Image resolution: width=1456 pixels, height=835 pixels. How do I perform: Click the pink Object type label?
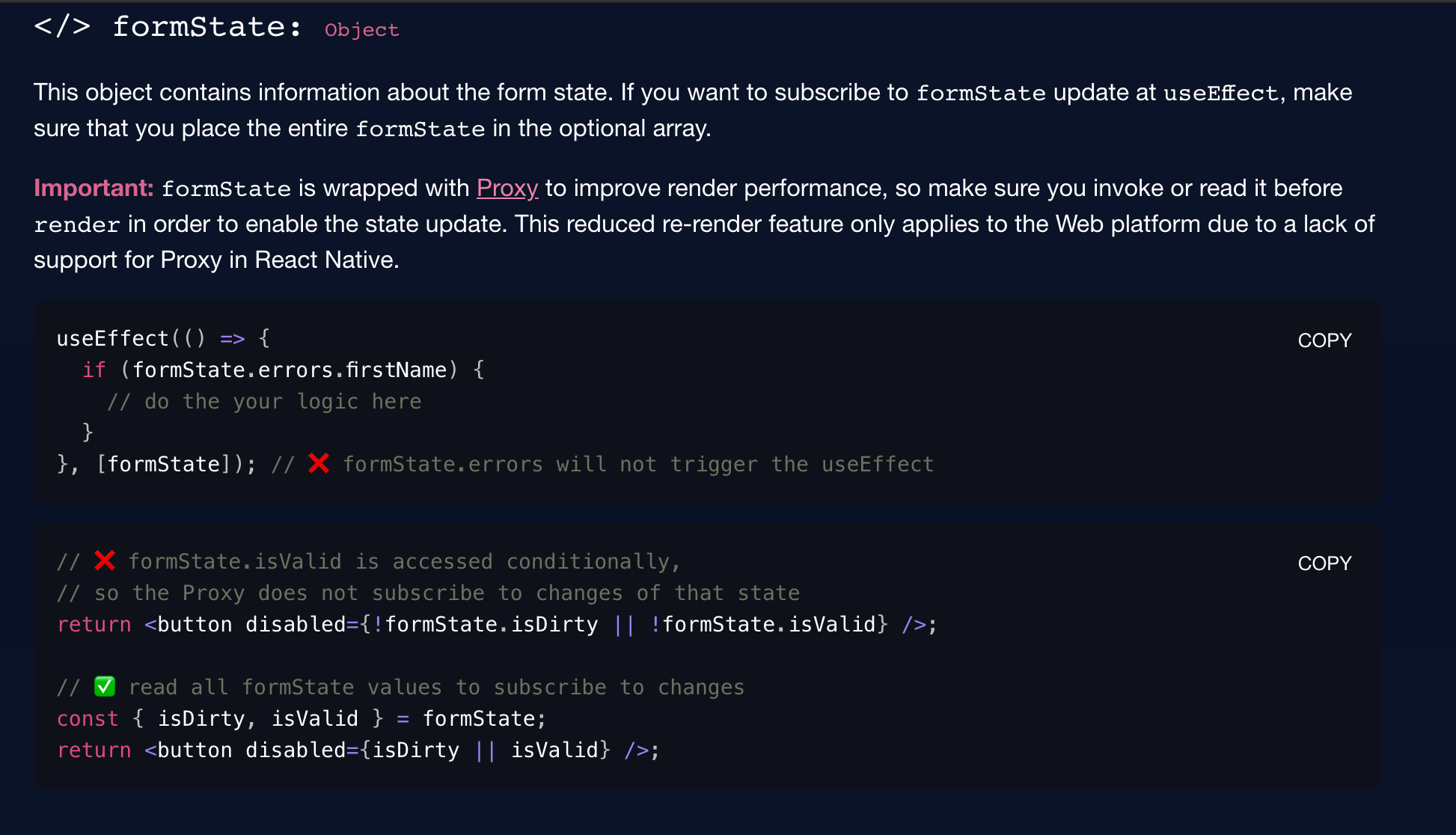point(361,30)
